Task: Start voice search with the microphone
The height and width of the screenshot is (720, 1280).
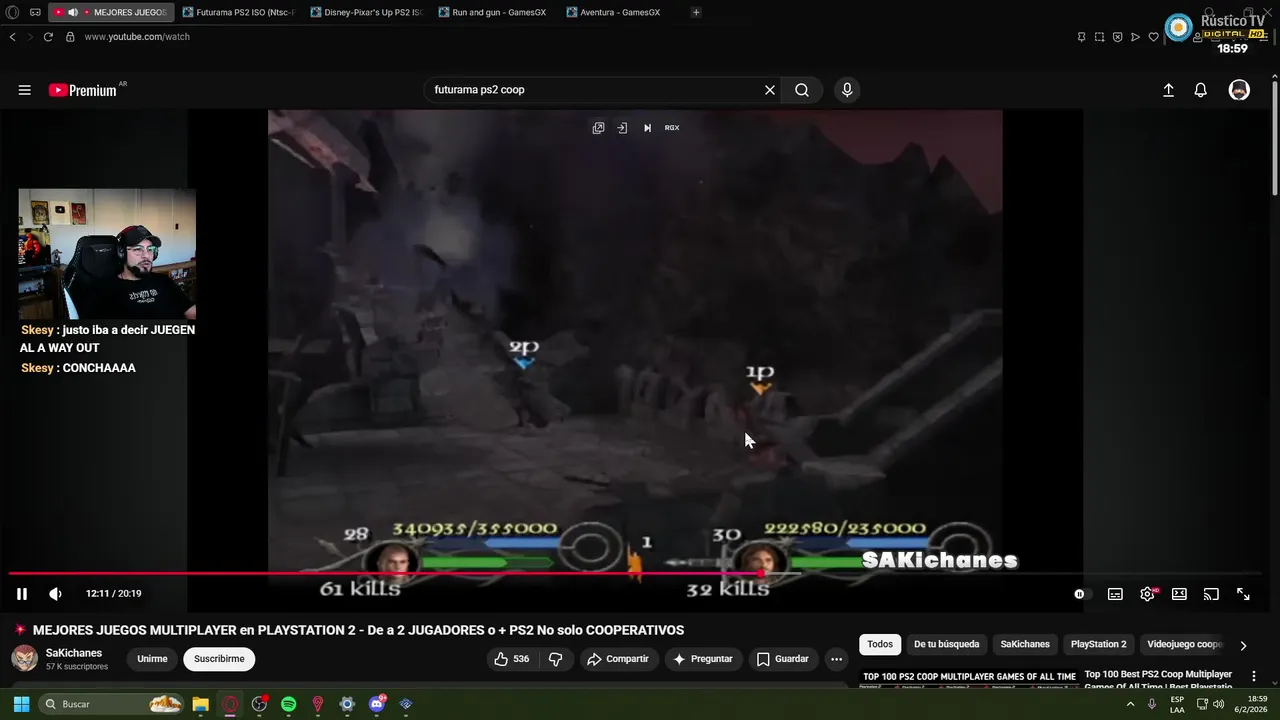Action: coord(847,90)
